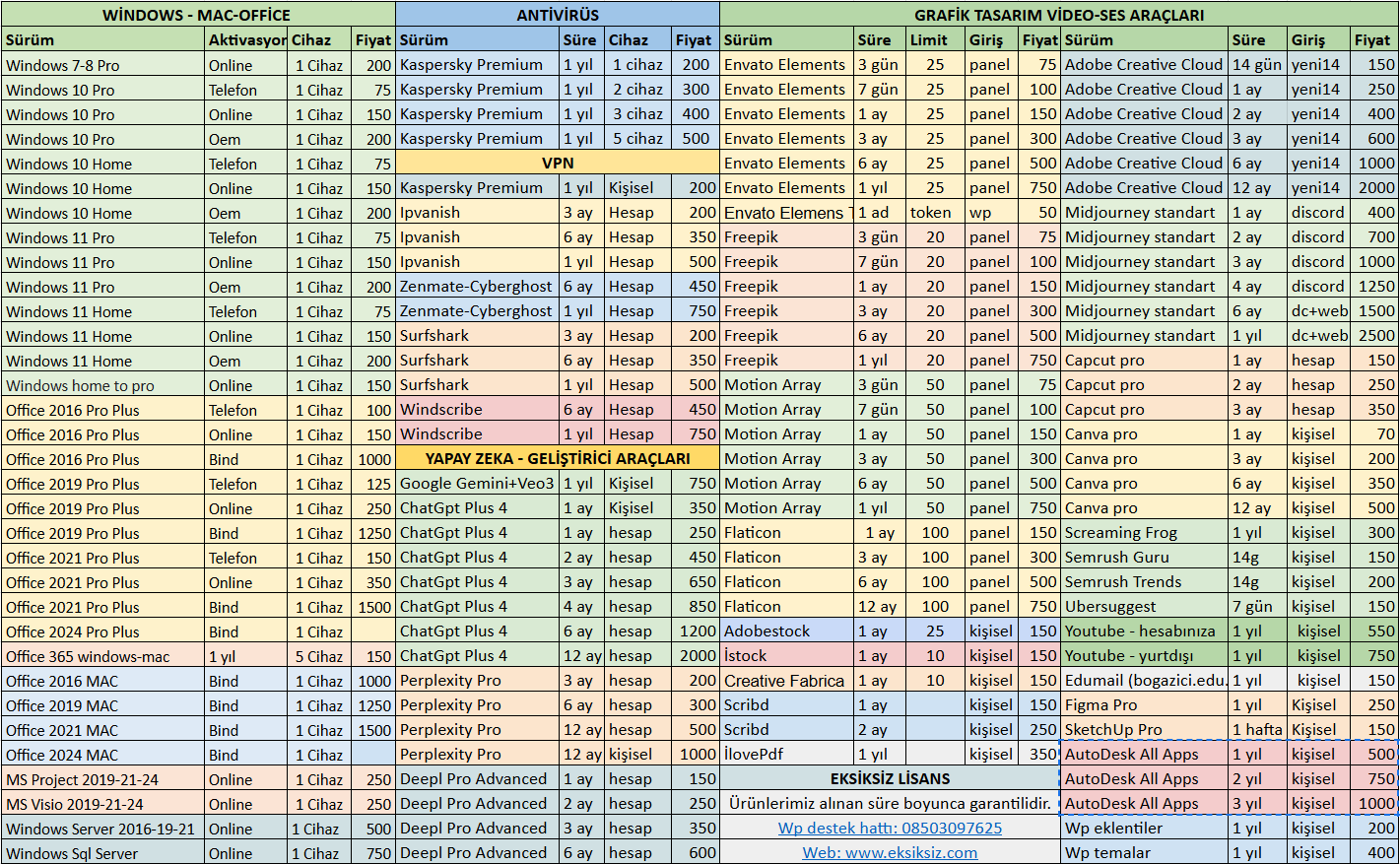Click the Creative Fabrica cell
The image size is (1400, 864).
tap(788, 680)
